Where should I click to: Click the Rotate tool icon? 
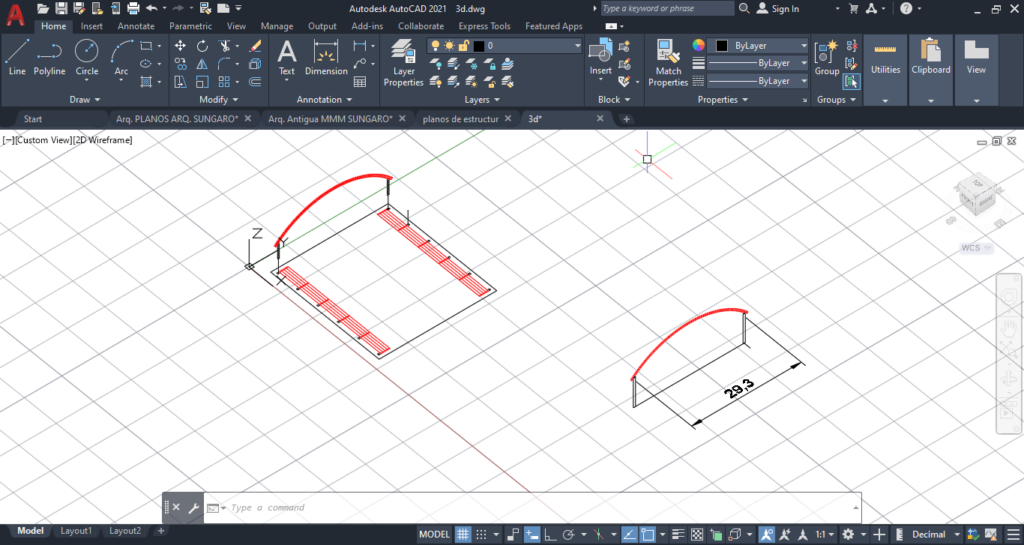(202, 46)
